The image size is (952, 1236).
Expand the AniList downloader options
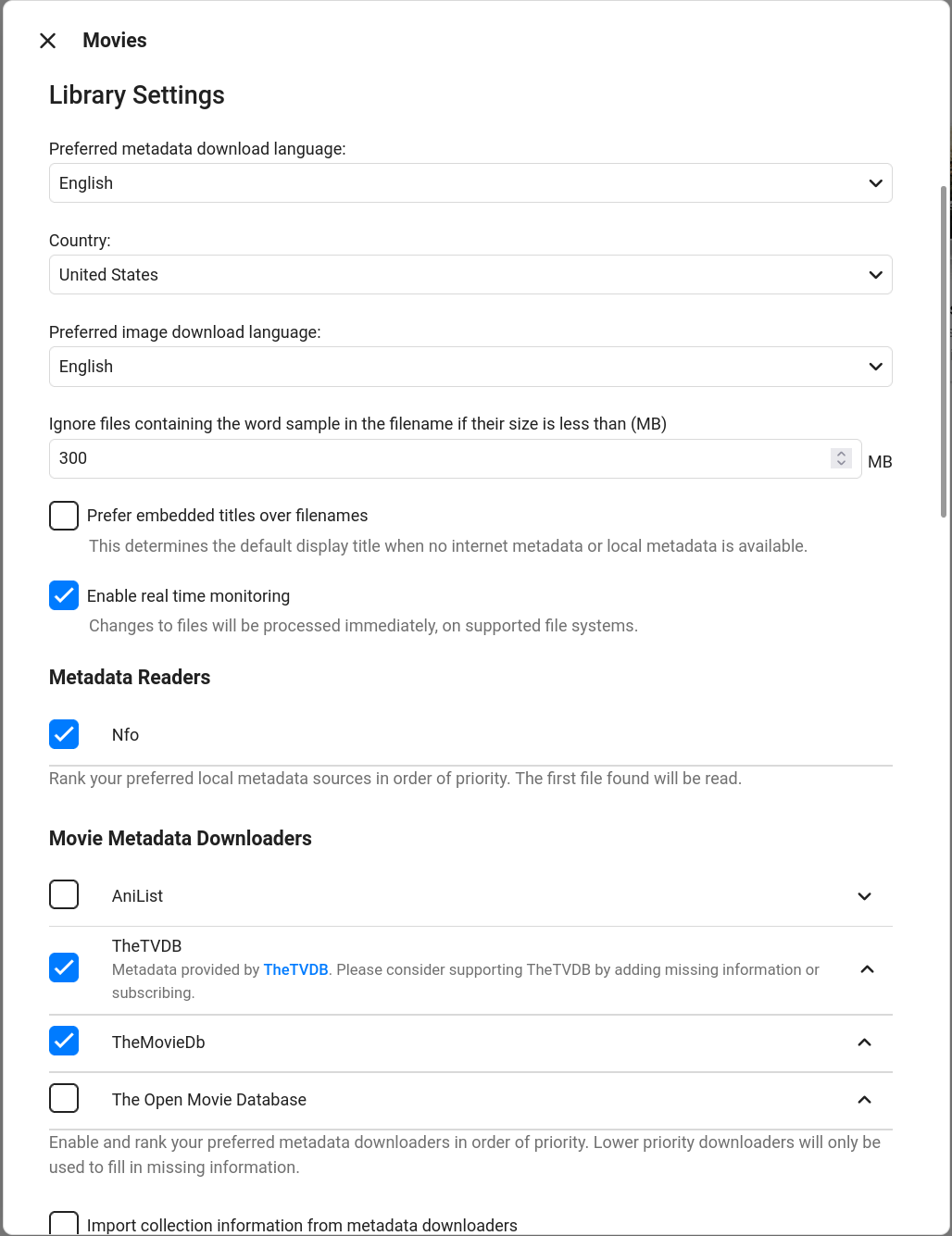coord(863,896)
